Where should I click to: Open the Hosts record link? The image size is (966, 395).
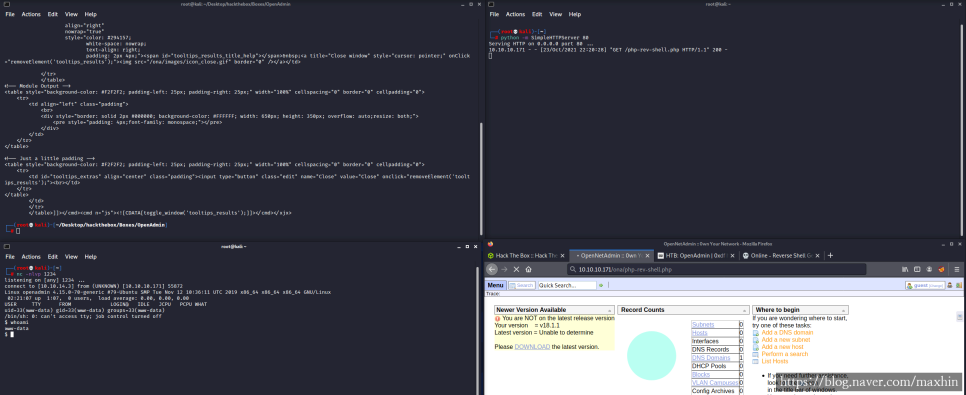[699, 333]
